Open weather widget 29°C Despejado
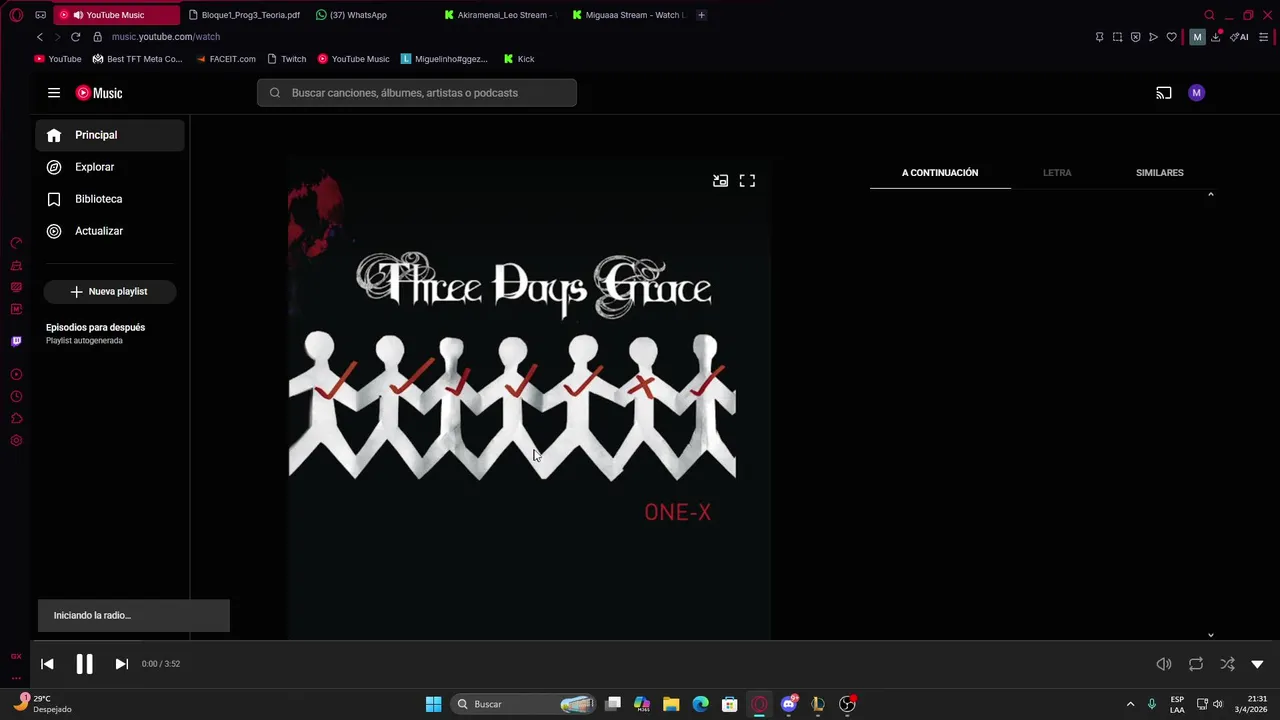The image size is (1280, 720). coord(42,704)
